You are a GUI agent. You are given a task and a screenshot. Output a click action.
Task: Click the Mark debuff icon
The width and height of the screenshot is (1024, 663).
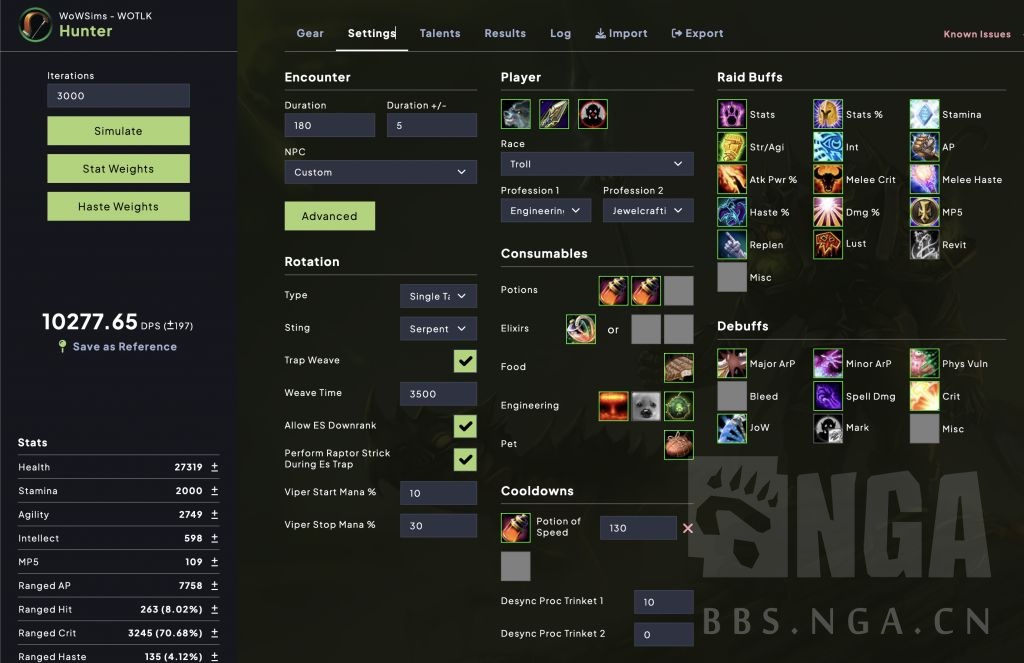pyautogui.click(x=828, y=428)
